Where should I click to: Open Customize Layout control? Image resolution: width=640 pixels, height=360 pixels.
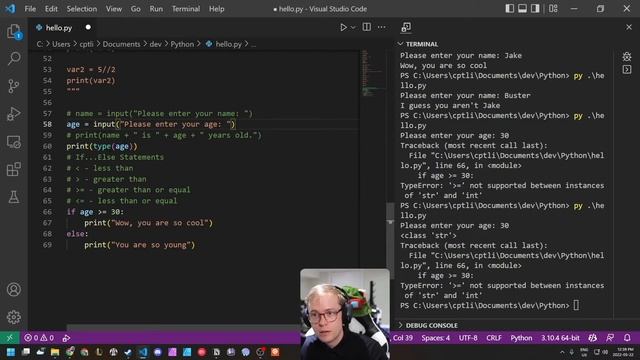[553, 9]
